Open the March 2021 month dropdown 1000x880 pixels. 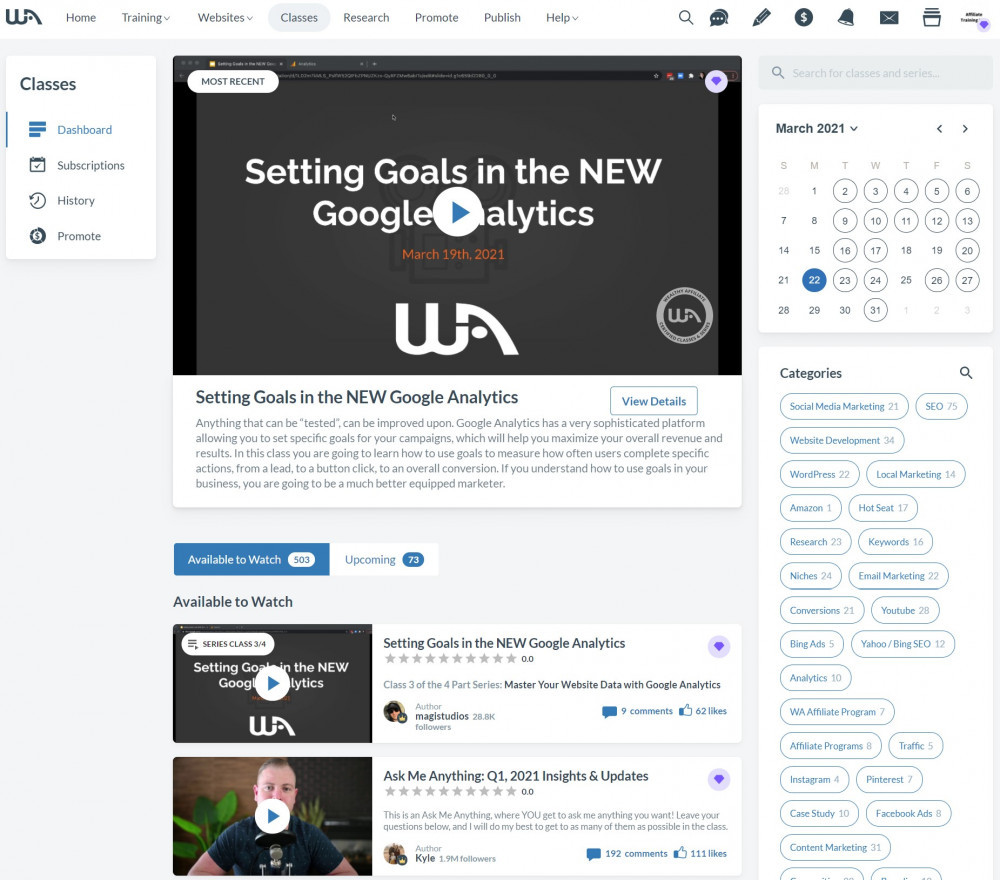pyautogui.click(x=816, y=128)
